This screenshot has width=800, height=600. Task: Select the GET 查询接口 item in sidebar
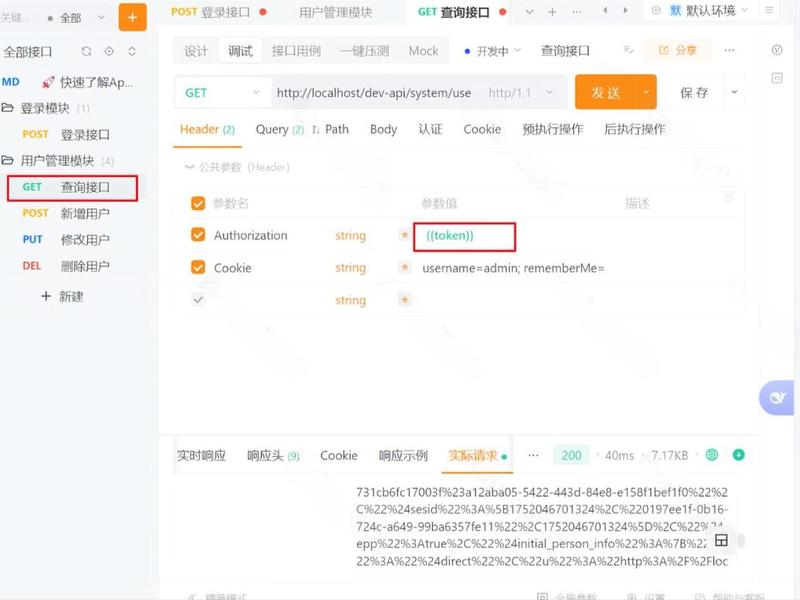pyautogui.click(x=72, y=187)
